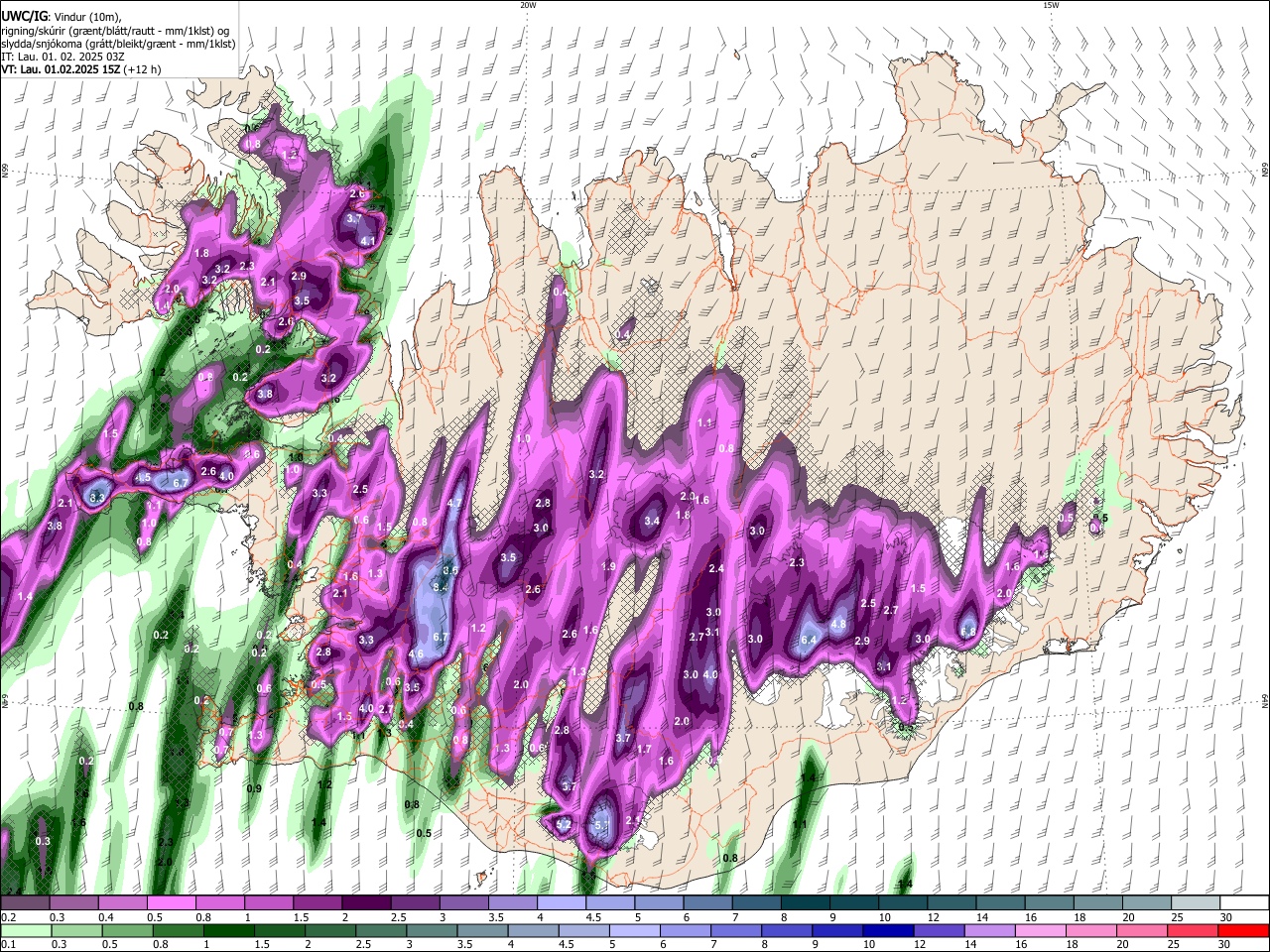Click the precipitation value '4.5' on the map

[x=143, y=478]
